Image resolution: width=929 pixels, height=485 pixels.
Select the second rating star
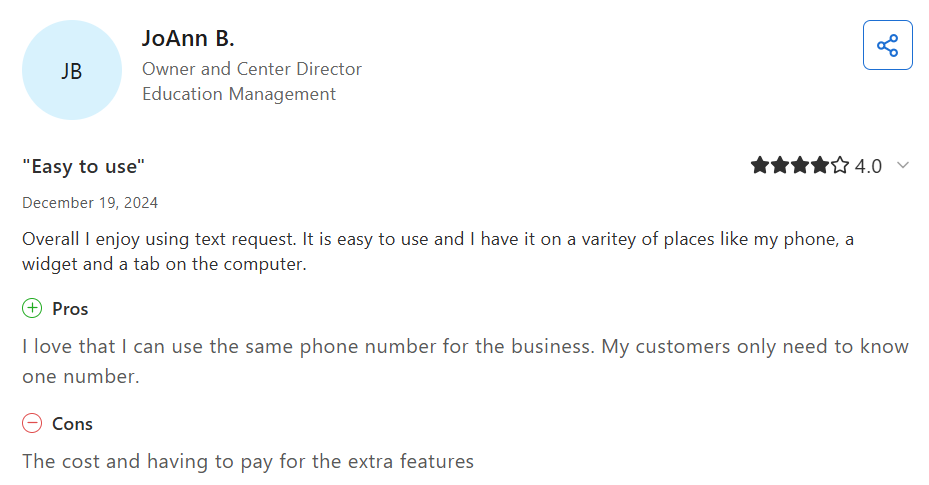tap(780, 165)
